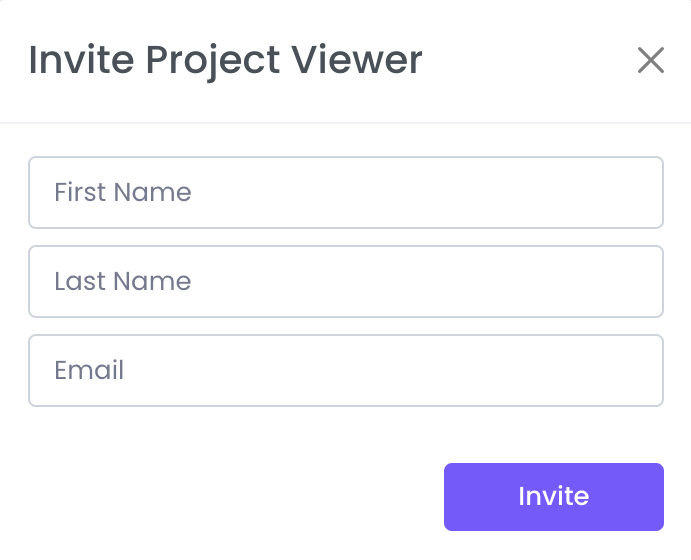691x560 pixels.
Task: Select the Last Name entry box
Action: click(346, 281)
